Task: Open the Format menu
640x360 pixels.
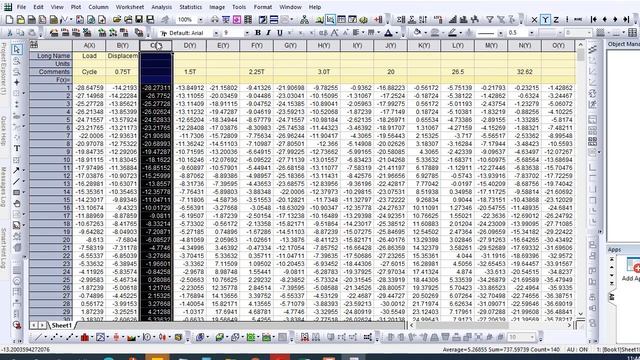Action: 263,7
